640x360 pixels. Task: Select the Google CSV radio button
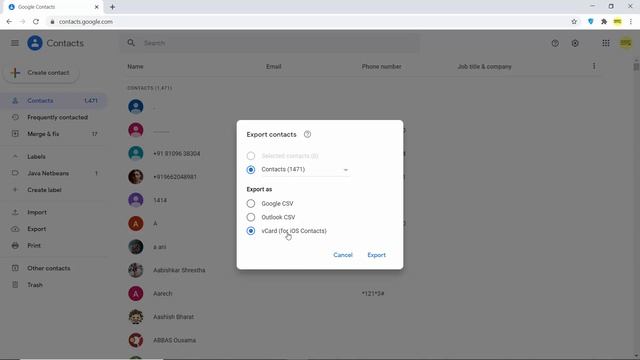coord(251,203)
